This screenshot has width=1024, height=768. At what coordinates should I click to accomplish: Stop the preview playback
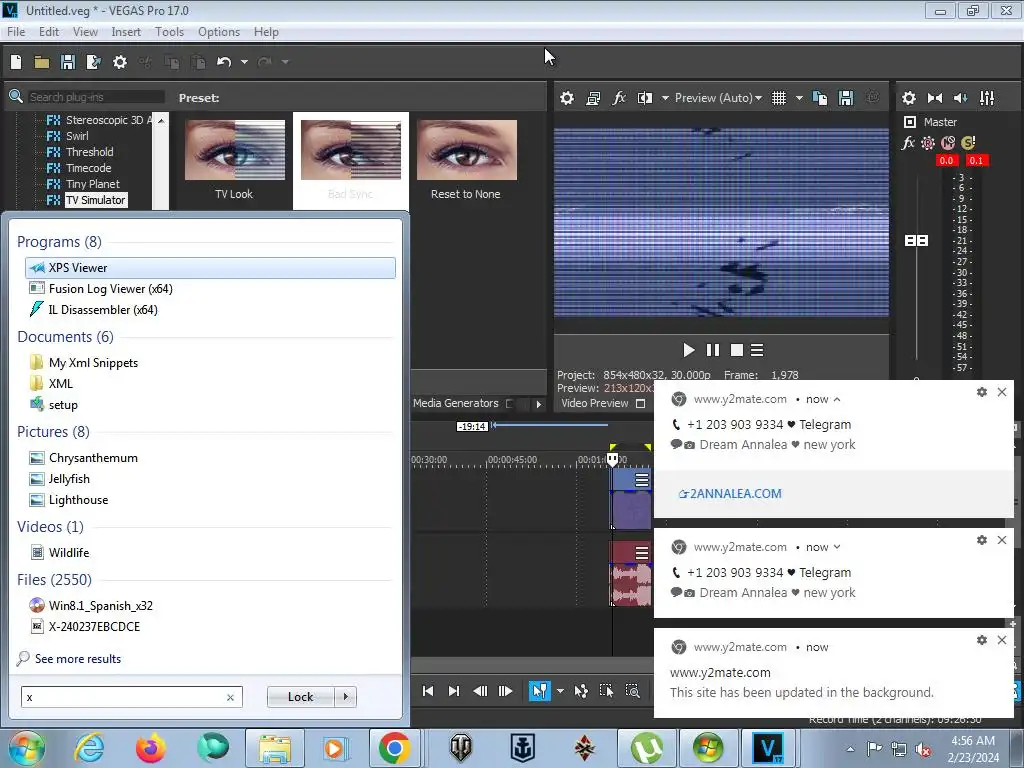[x=737, y=351]
